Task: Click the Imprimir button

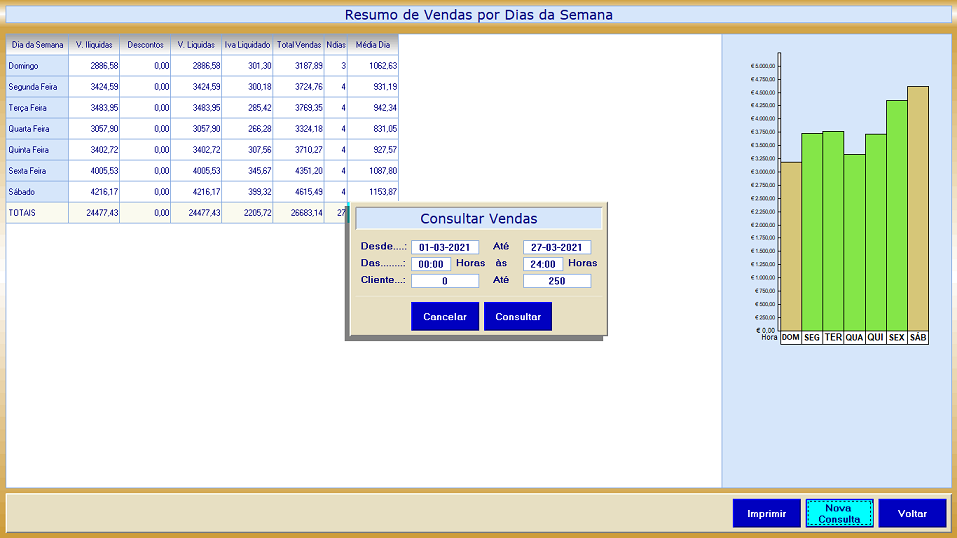Action: [766, 513]
